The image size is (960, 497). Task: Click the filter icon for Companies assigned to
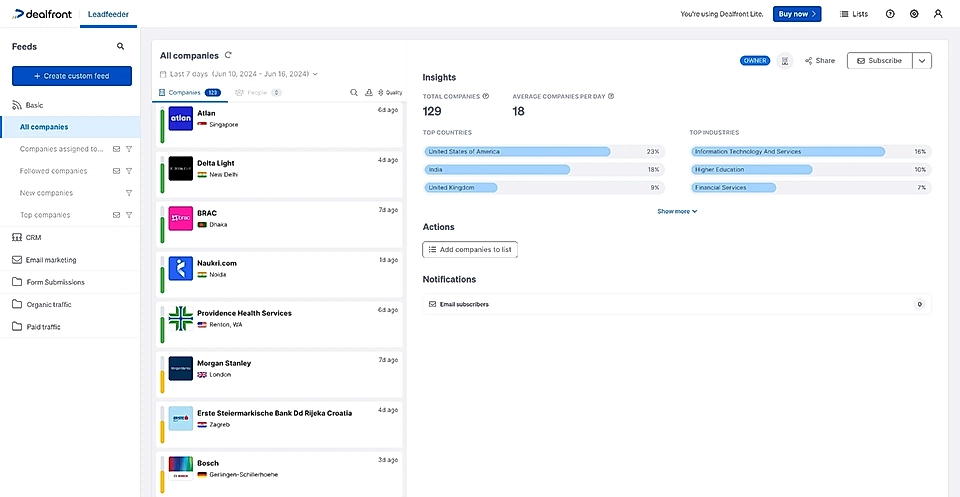[x=129, y=149]
